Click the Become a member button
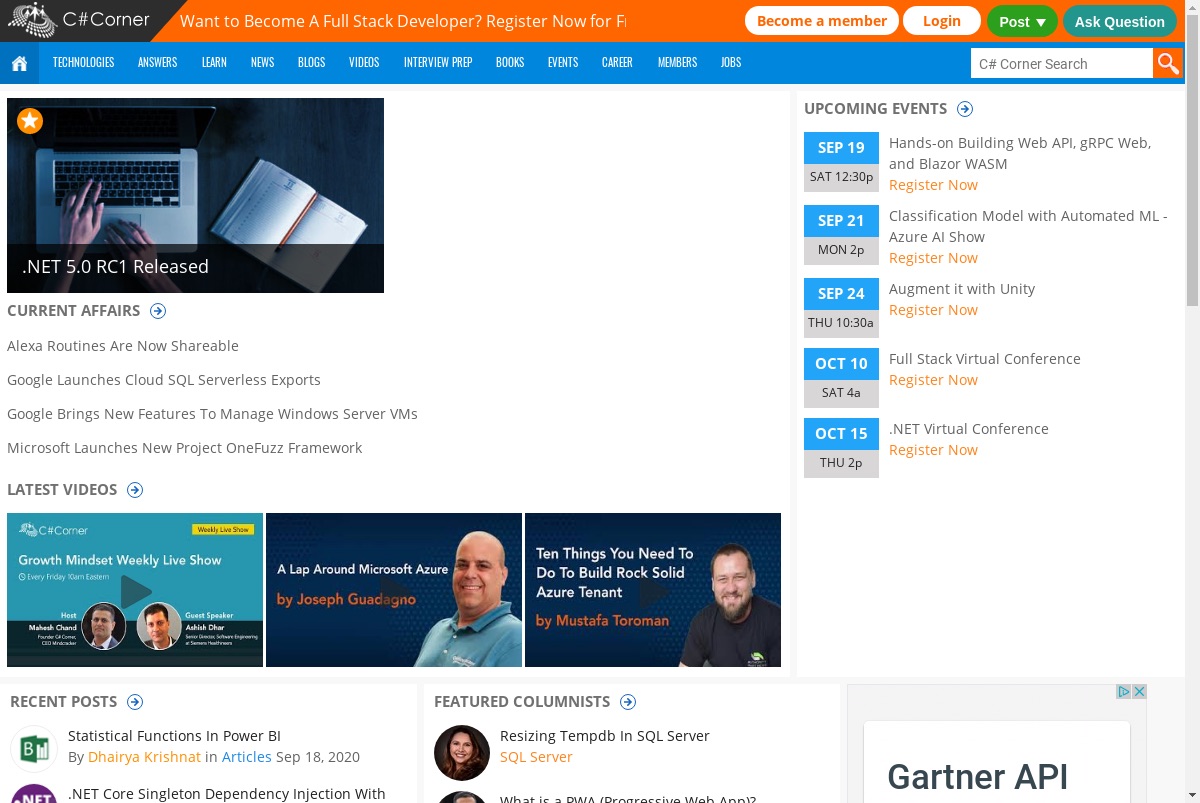 (822, 21)
